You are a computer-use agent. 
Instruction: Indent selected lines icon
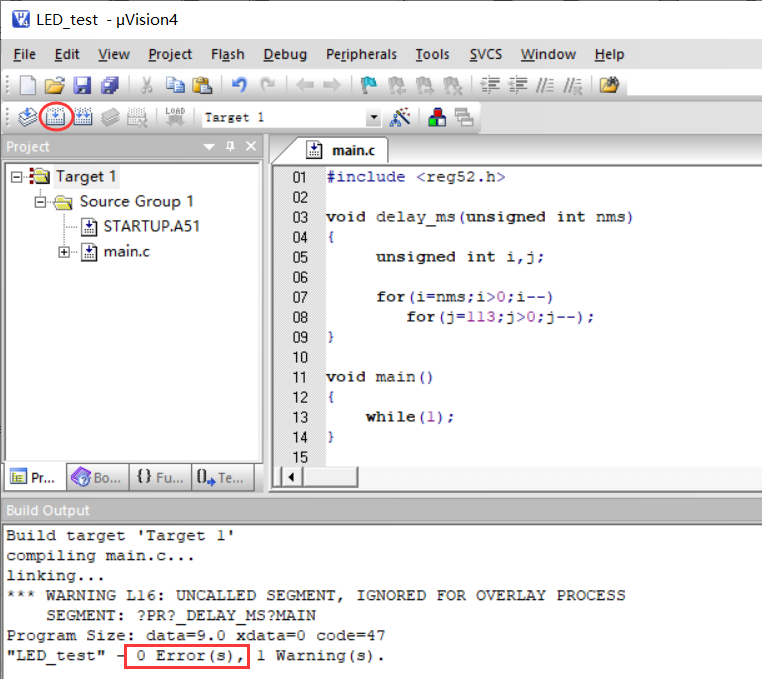click(490, 85)
